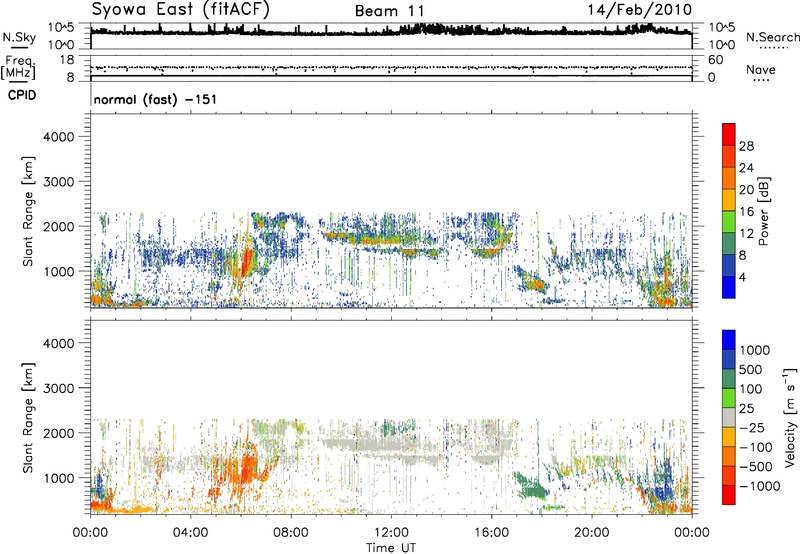800x554 pixels.
Task: Click the "2000" tick on the velocity panel
Action: [58, 433]
